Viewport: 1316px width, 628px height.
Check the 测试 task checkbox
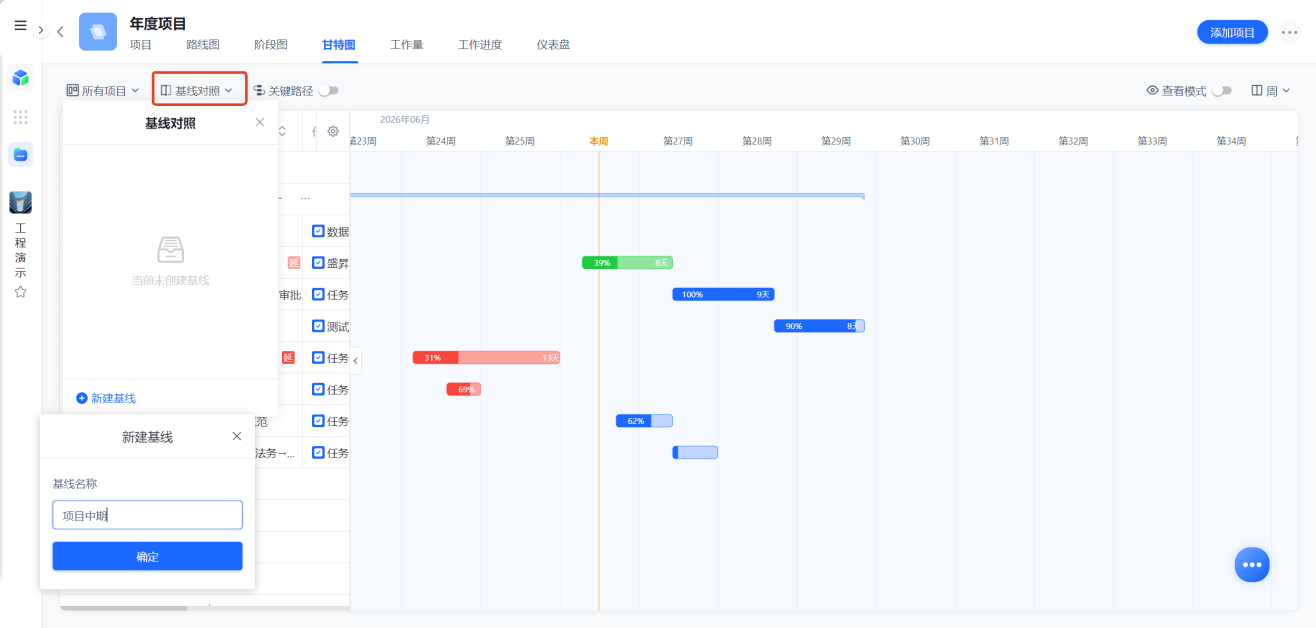(318, 326)
